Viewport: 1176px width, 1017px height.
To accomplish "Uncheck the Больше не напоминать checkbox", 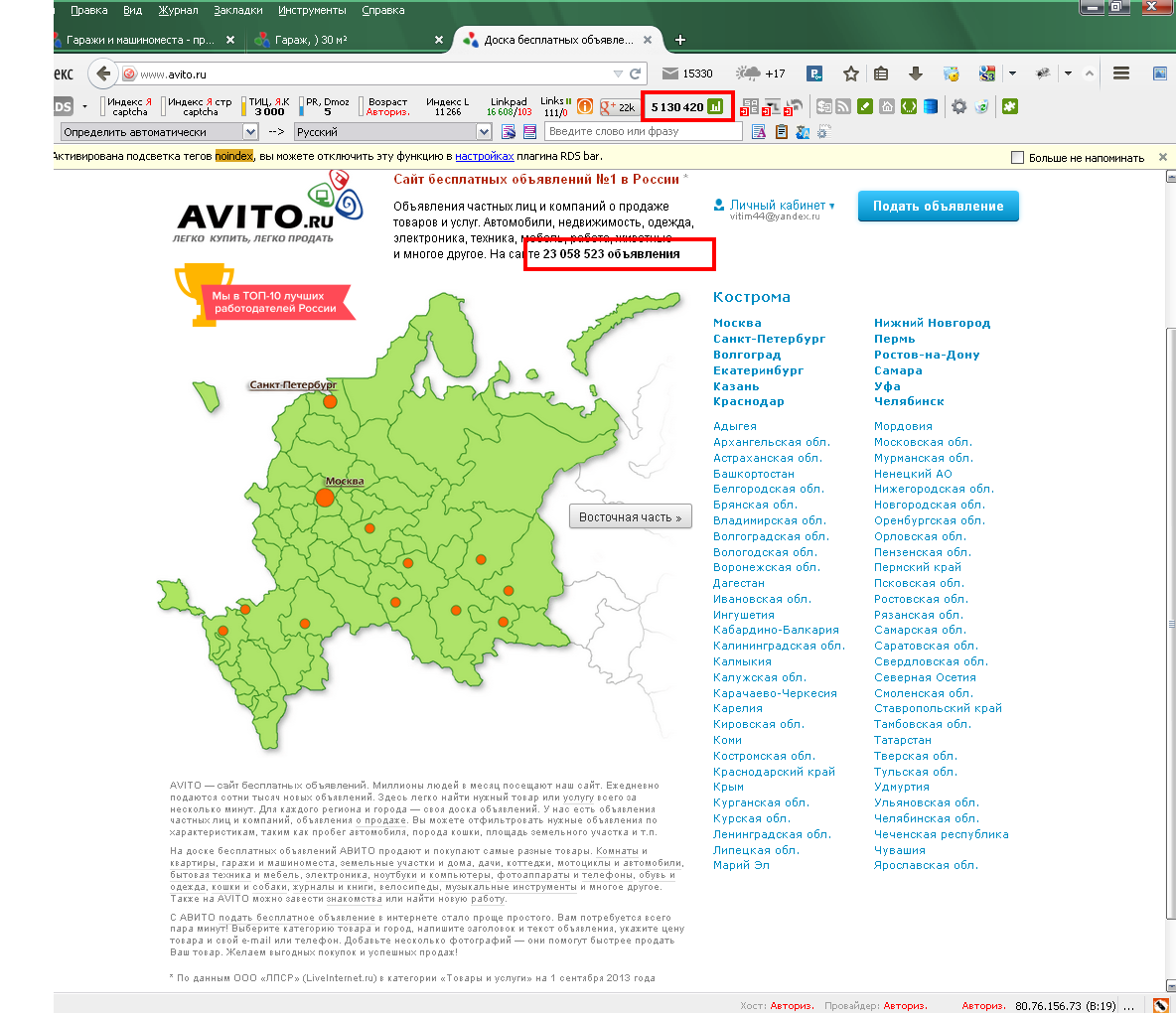I will coord(1017,157).
